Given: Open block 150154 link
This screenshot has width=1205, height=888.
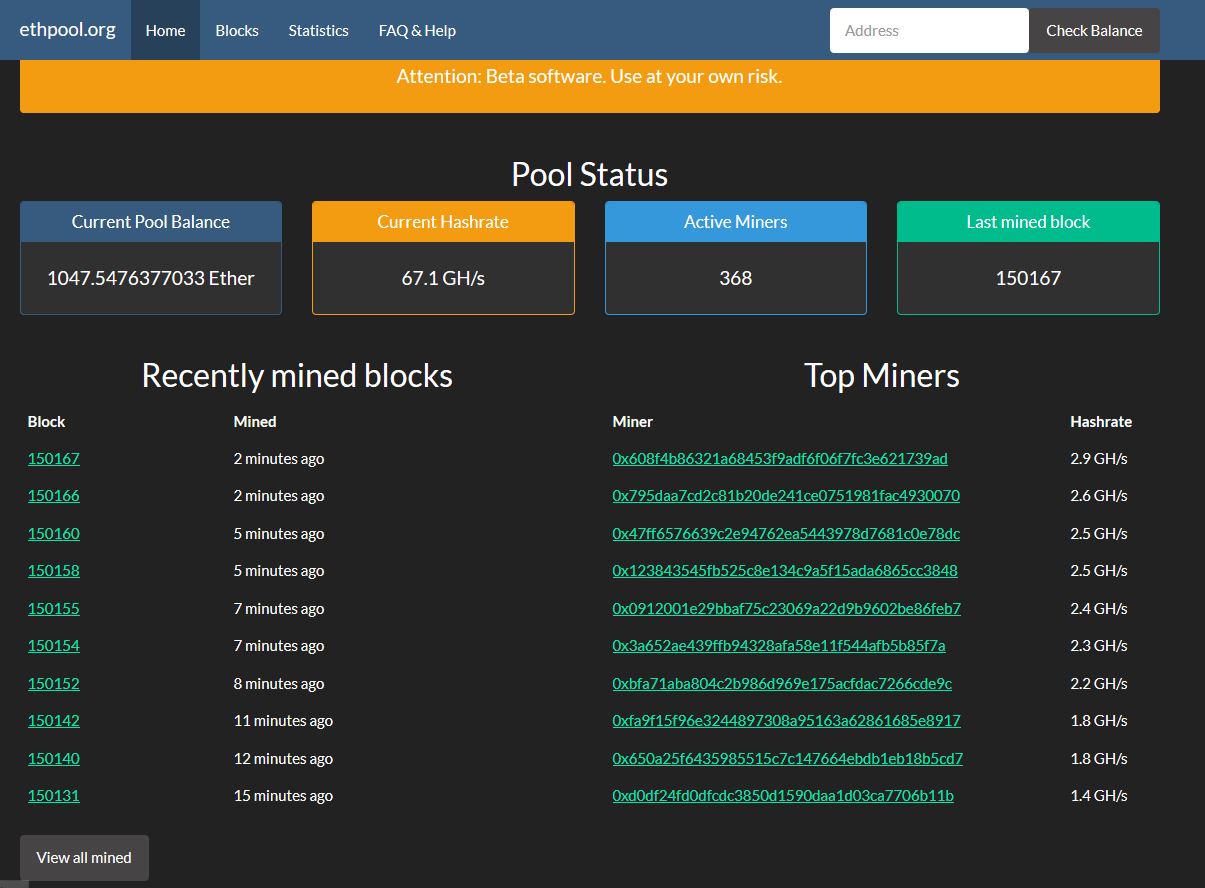Looking at the screenshot, I should (x=54, y=646).
